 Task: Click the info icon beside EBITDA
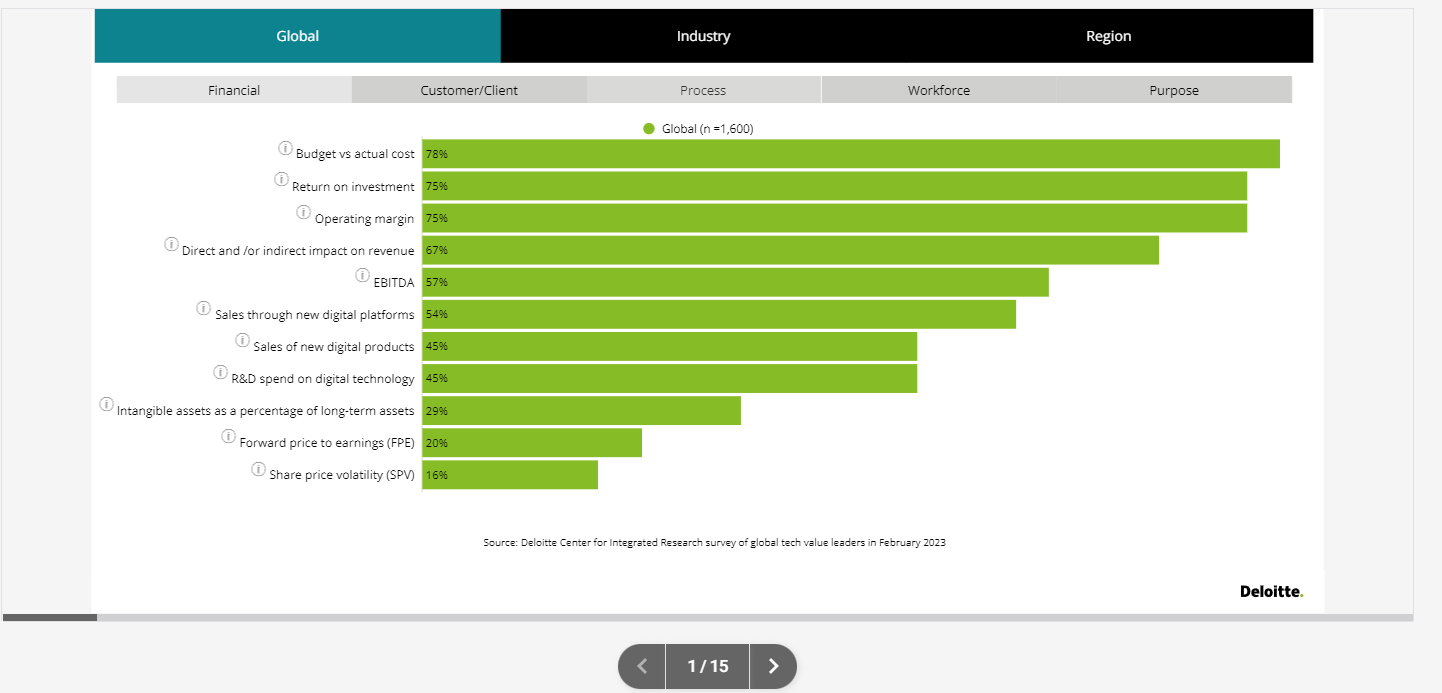tap(362, 275)
